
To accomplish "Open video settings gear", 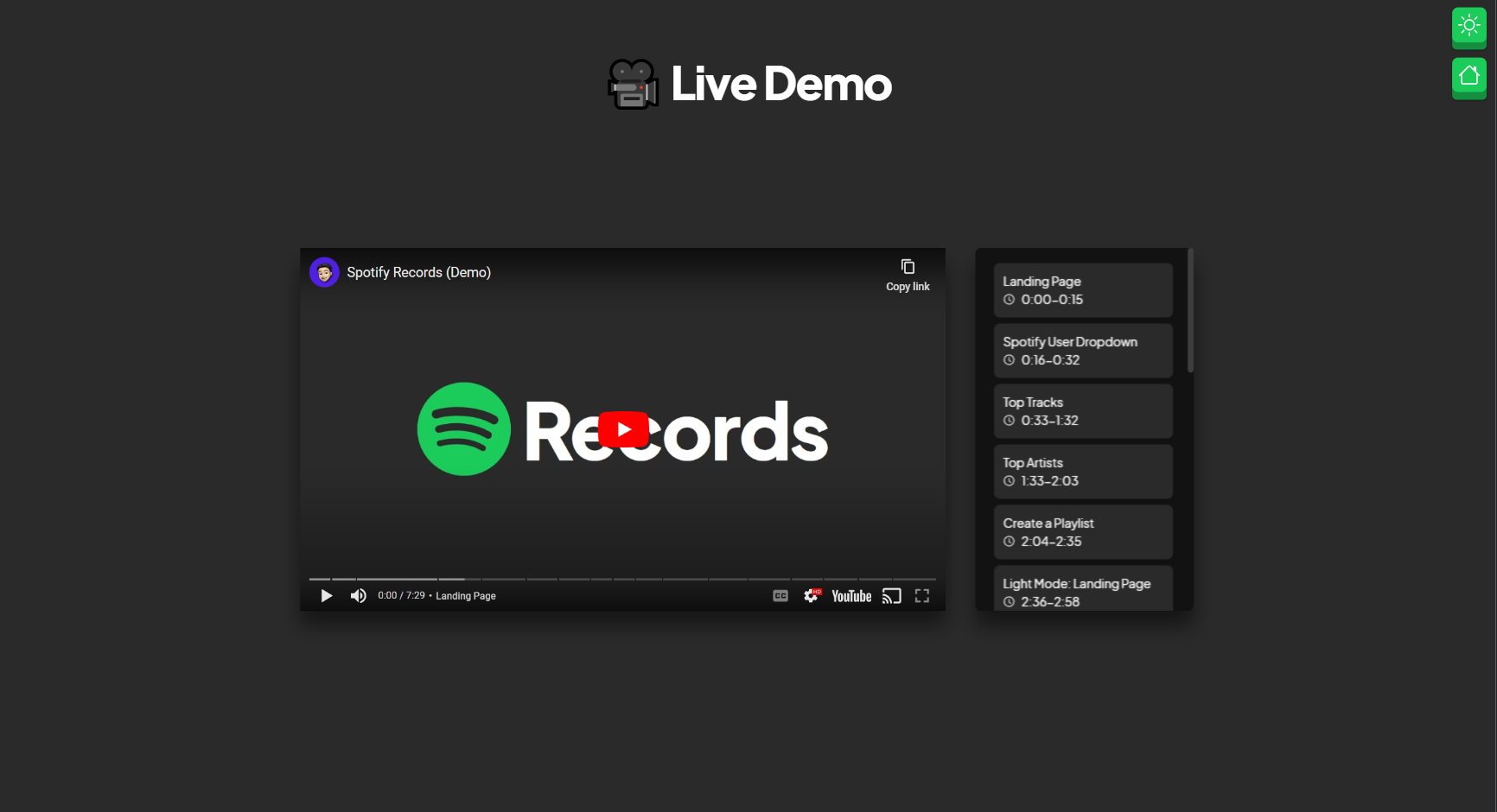I will [812, 596].
